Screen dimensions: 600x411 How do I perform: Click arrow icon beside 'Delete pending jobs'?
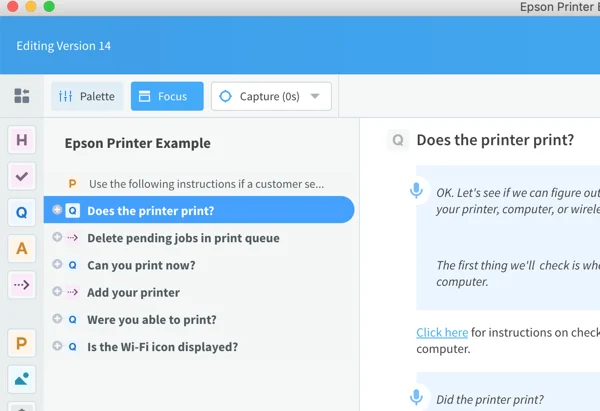click(73, 238)
